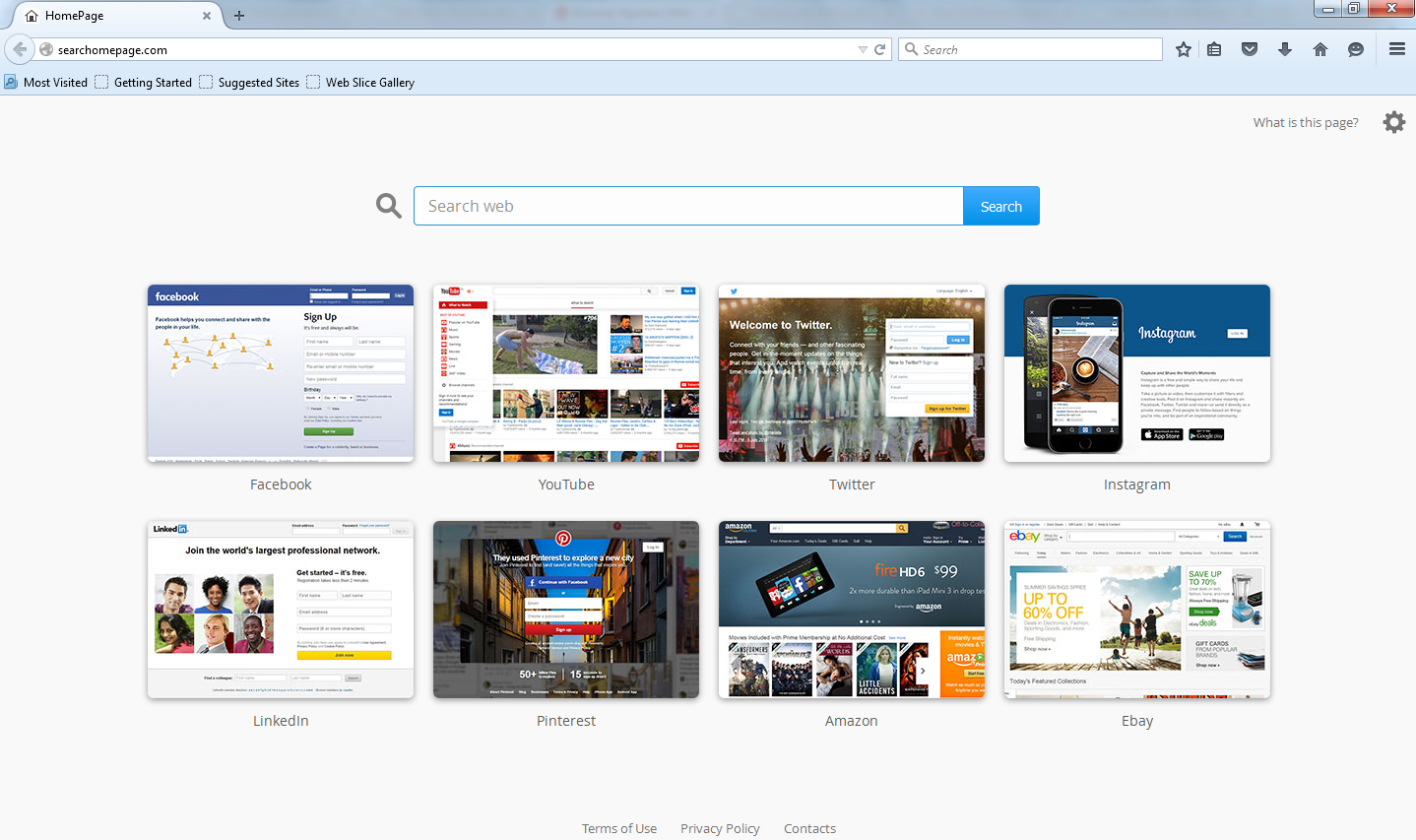This screenshot has height=840, width=1416.
Task: Click the Twitter label text
Action: (x=852, y=485)
